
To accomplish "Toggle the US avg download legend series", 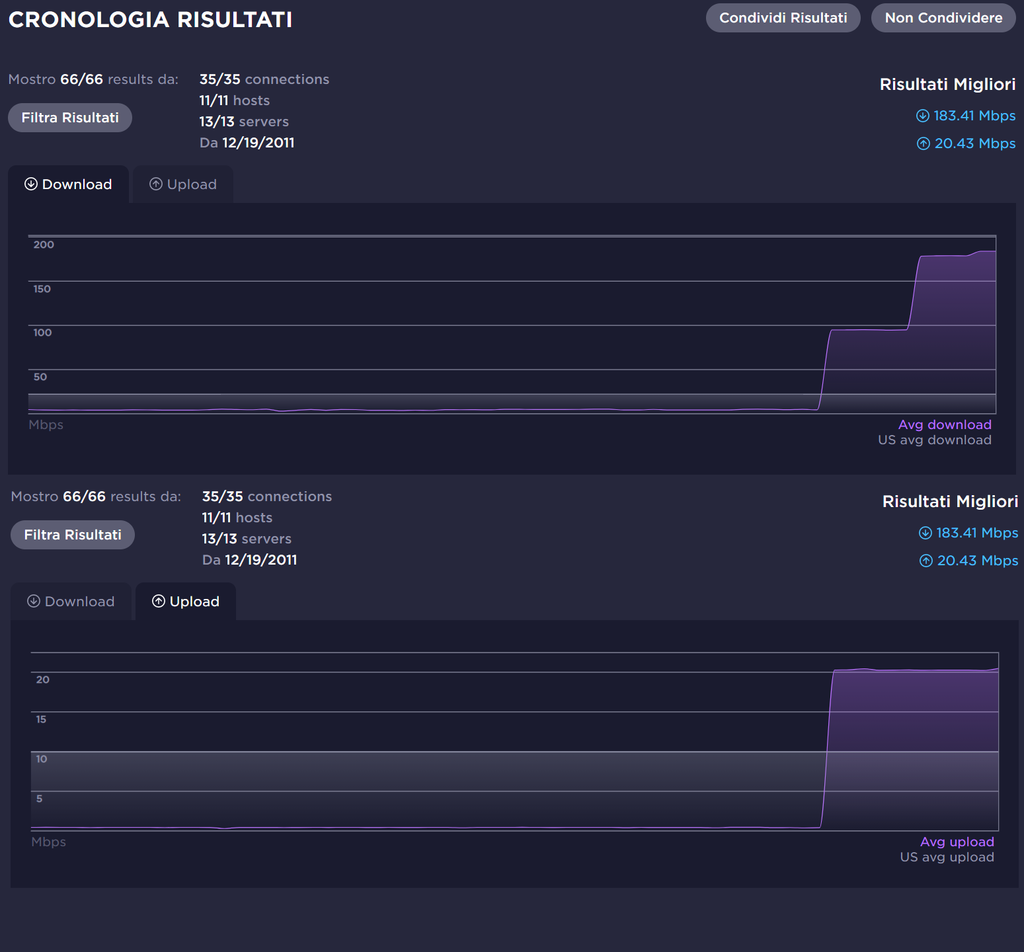I will tap(934, 440).
